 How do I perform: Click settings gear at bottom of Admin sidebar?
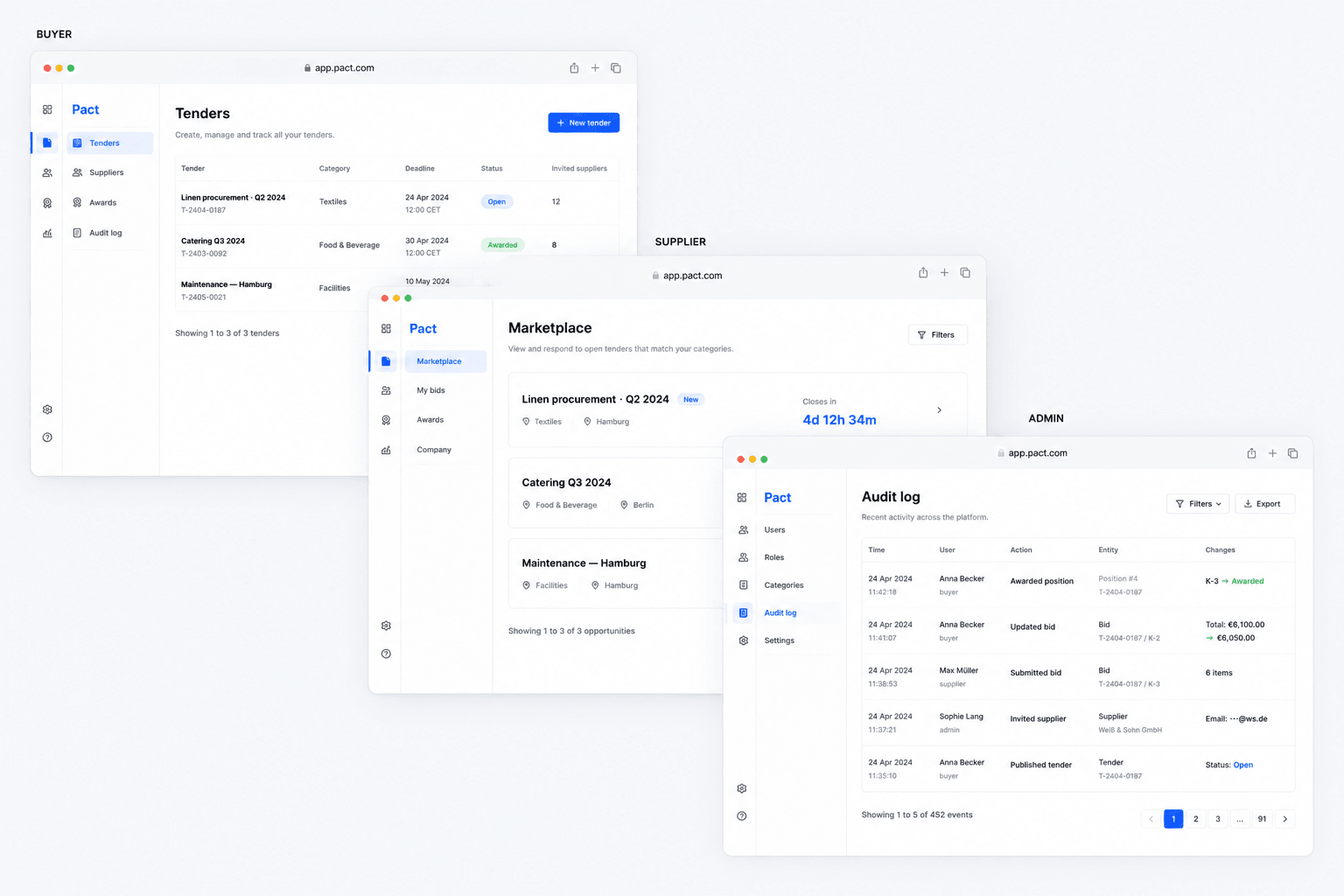(x=742, y=788)
